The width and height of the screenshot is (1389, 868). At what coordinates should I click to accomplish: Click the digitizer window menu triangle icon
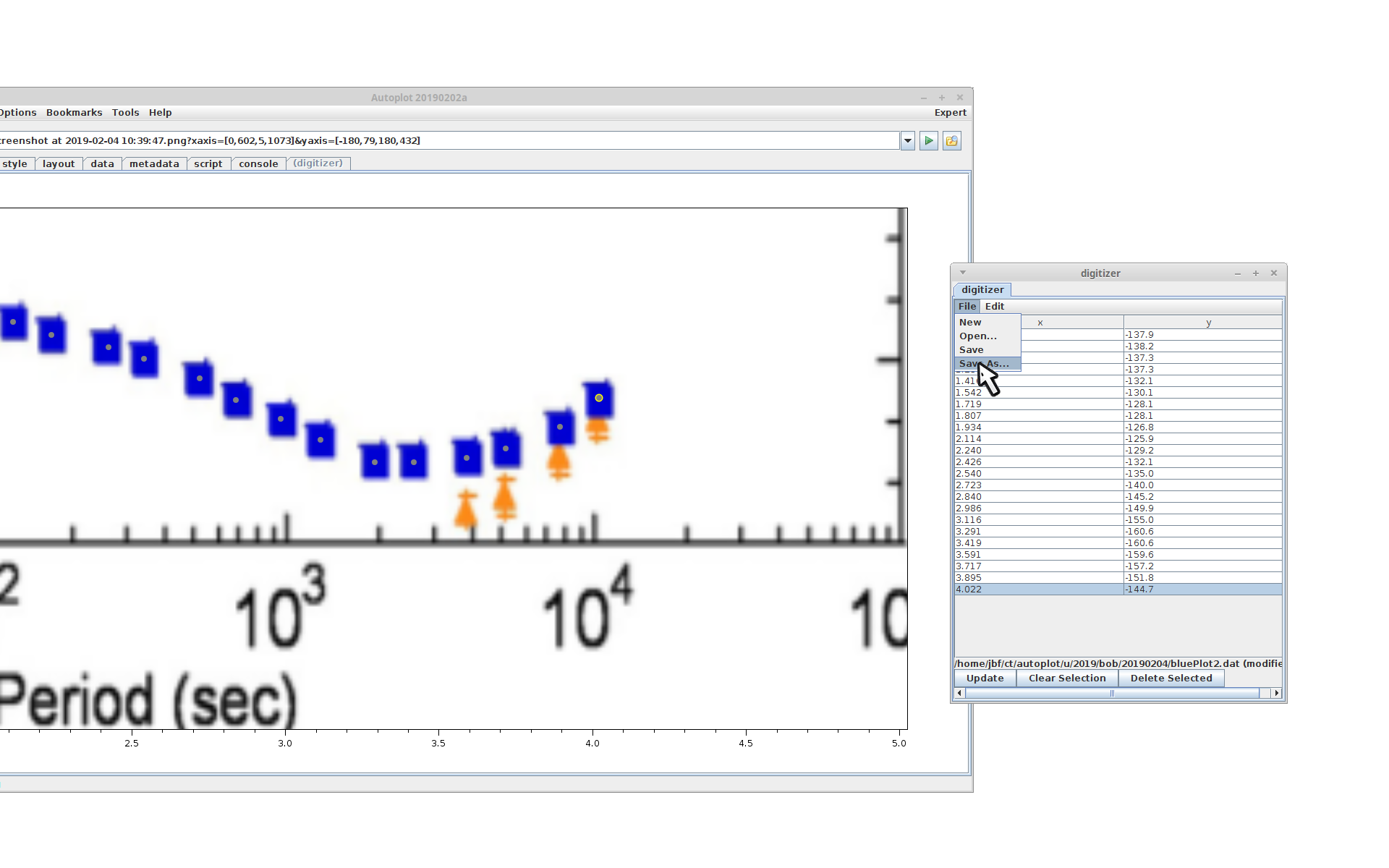963,273
